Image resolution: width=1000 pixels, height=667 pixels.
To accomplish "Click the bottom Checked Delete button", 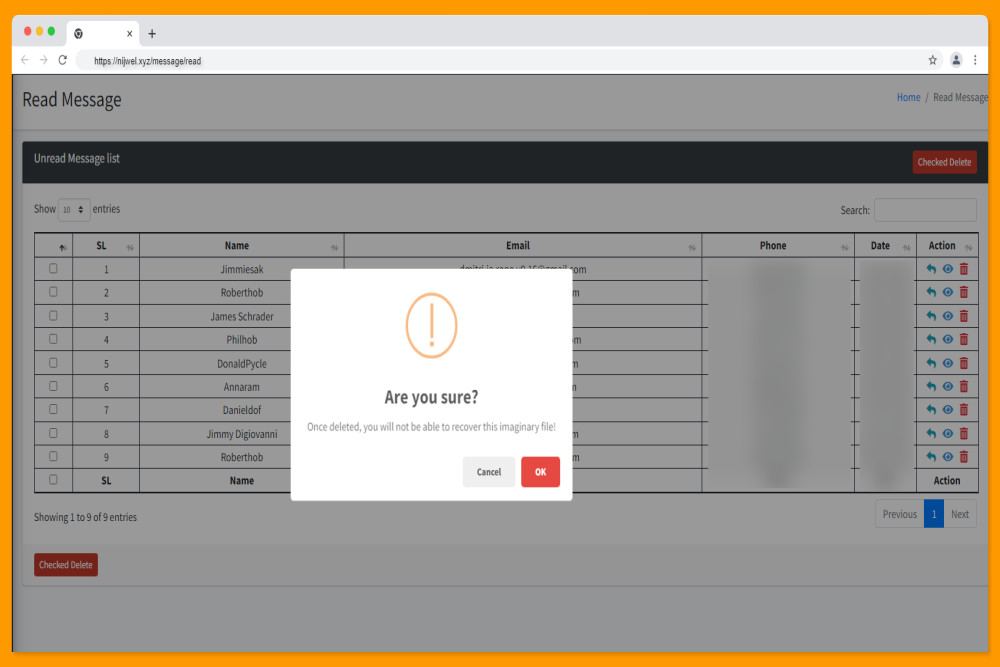I will point(66,564).
